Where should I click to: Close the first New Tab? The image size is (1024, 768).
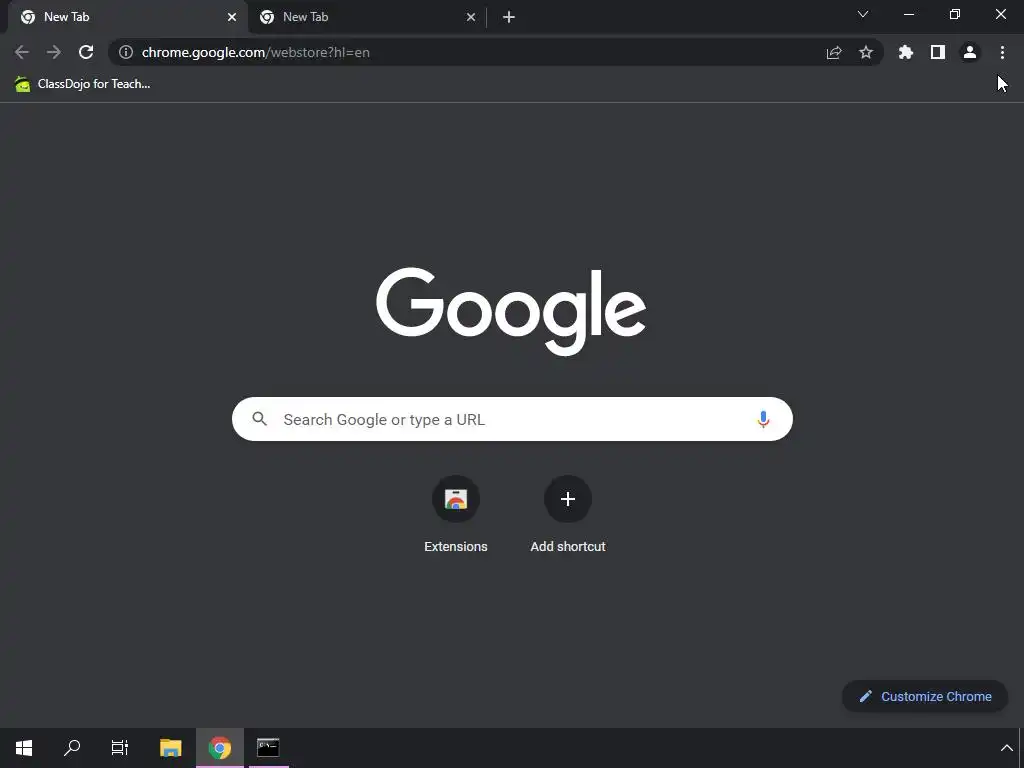232,17
